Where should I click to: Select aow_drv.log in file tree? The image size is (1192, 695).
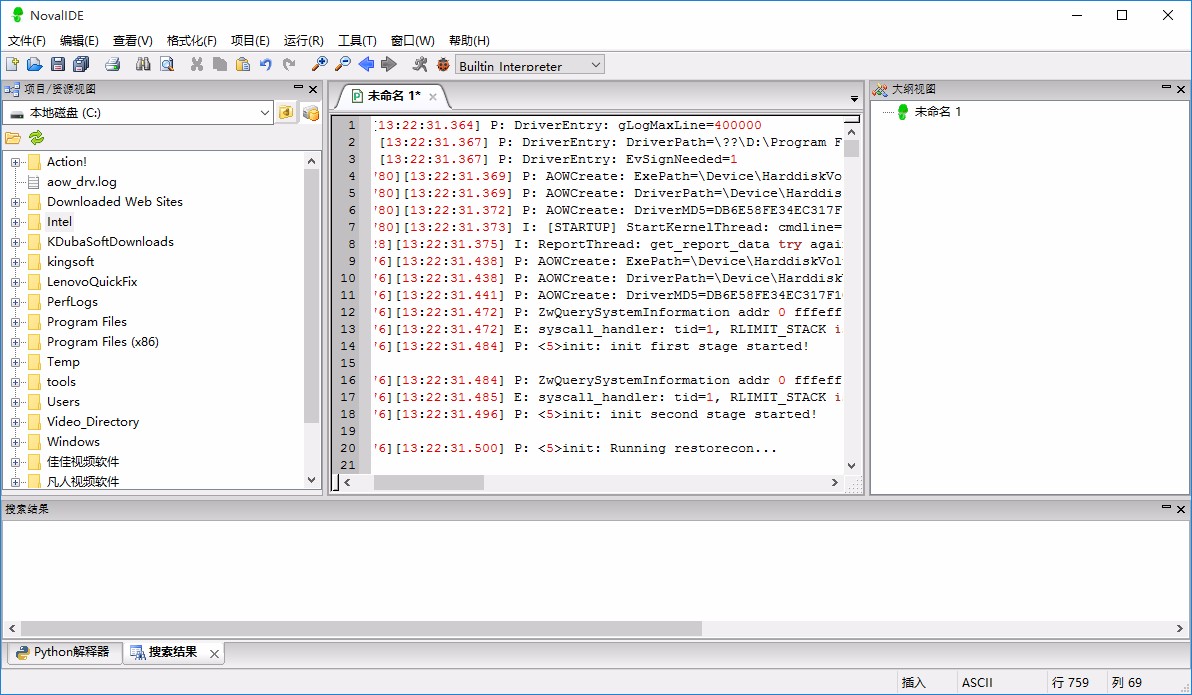pyautogui.click(x=81, y=182)
